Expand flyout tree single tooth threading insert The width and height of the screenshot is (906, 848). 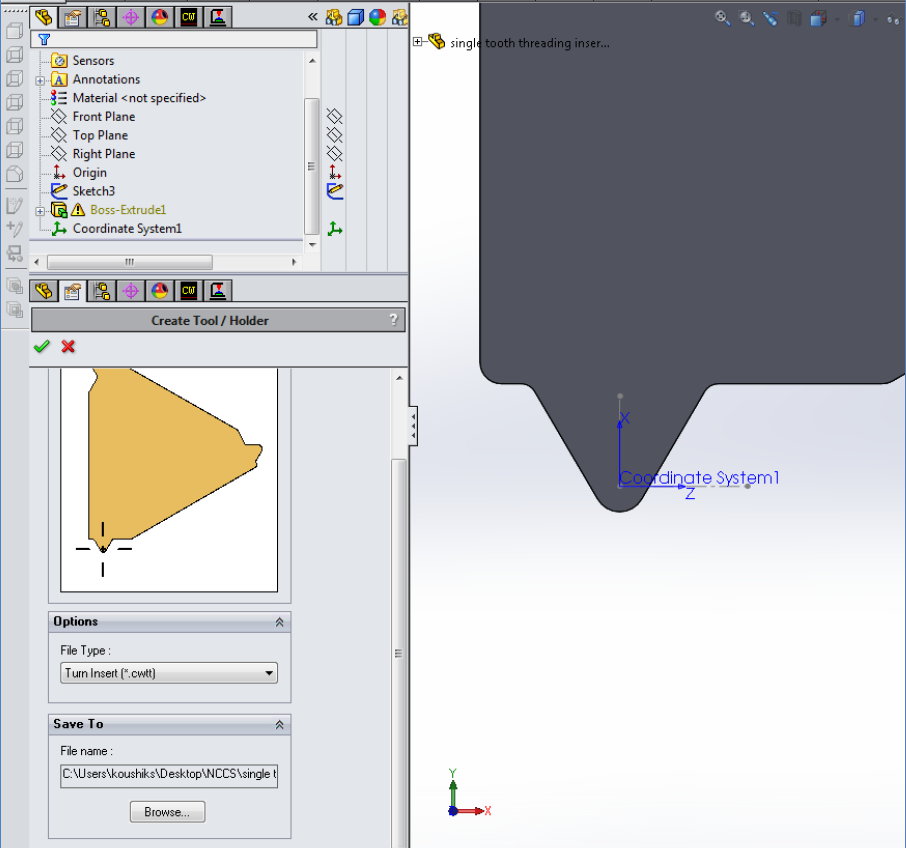(418, 42)
